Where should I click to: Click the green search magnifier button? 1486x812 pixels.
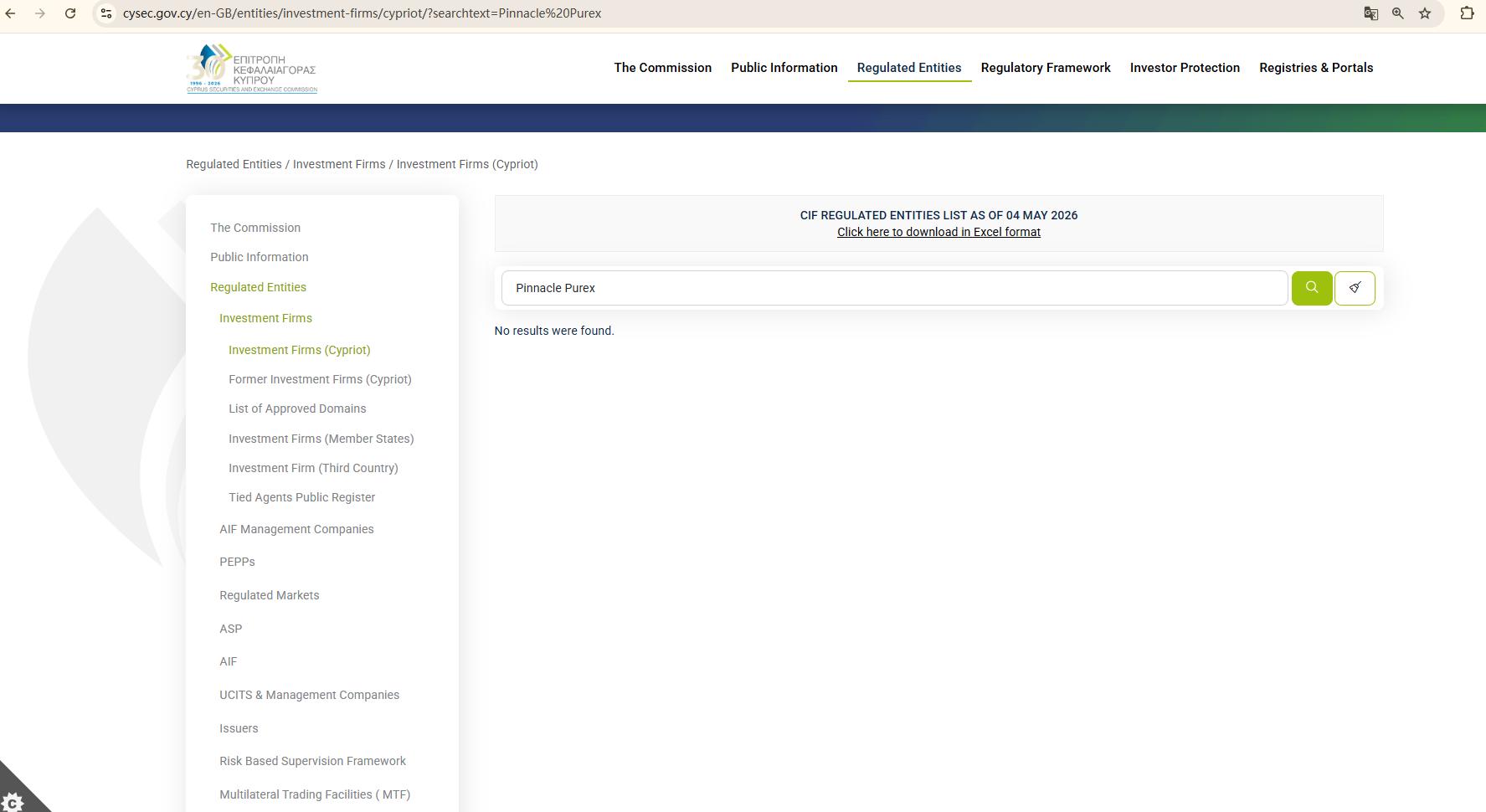pos(1311,288)
